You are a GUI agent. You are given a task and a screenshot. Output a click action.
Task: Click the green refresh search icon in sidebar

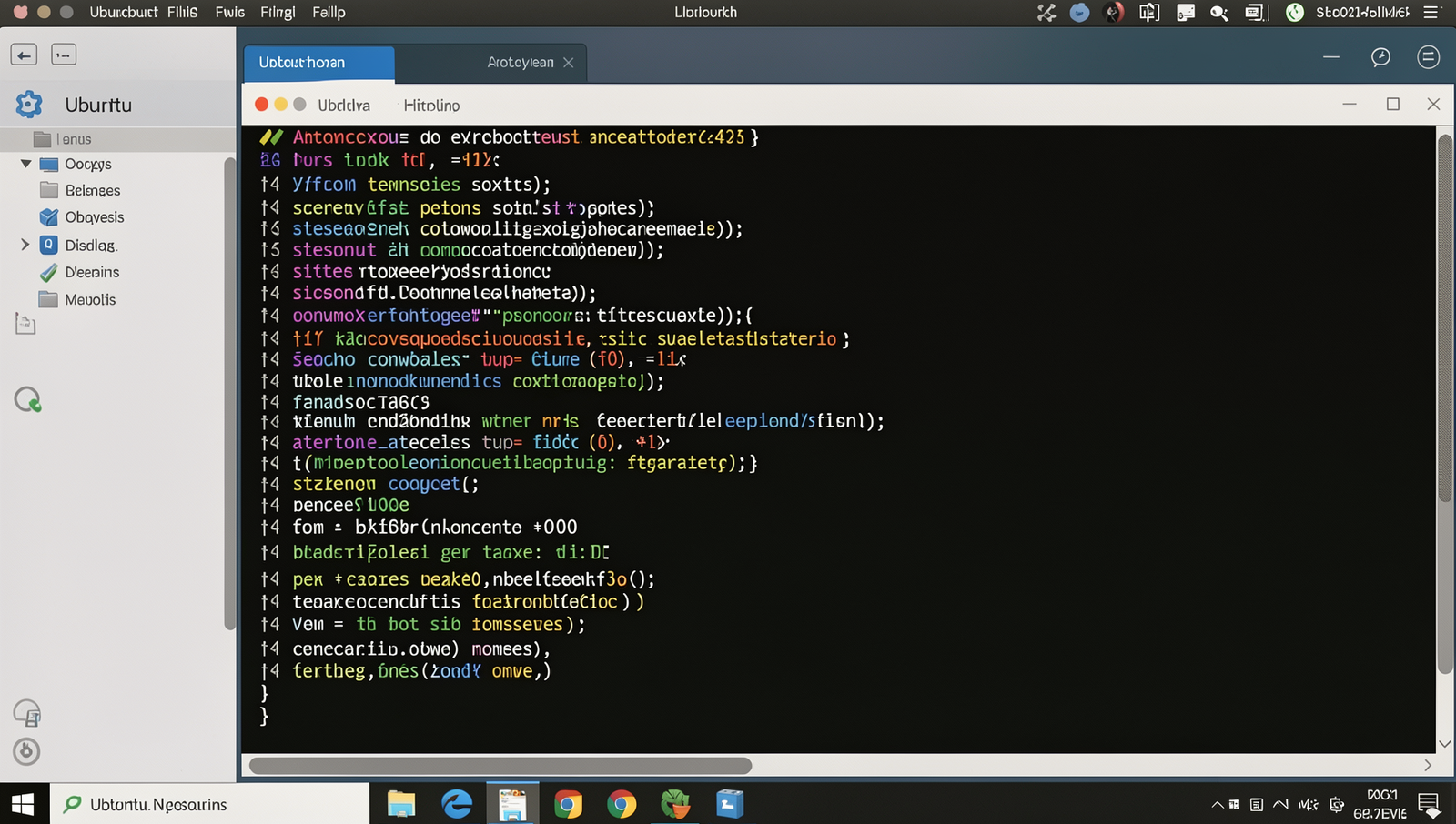point(27,400)
